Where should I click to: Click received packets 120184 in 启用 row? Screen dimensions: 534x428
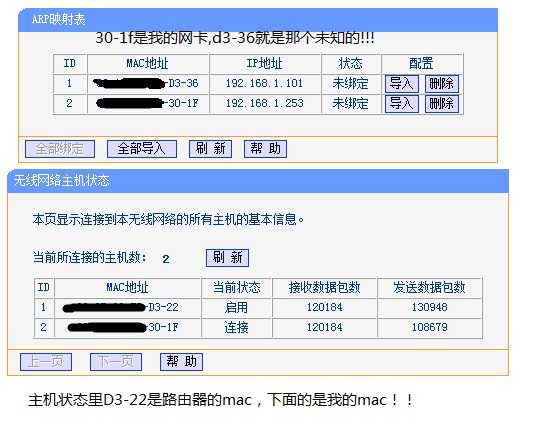tap(325, 307)
